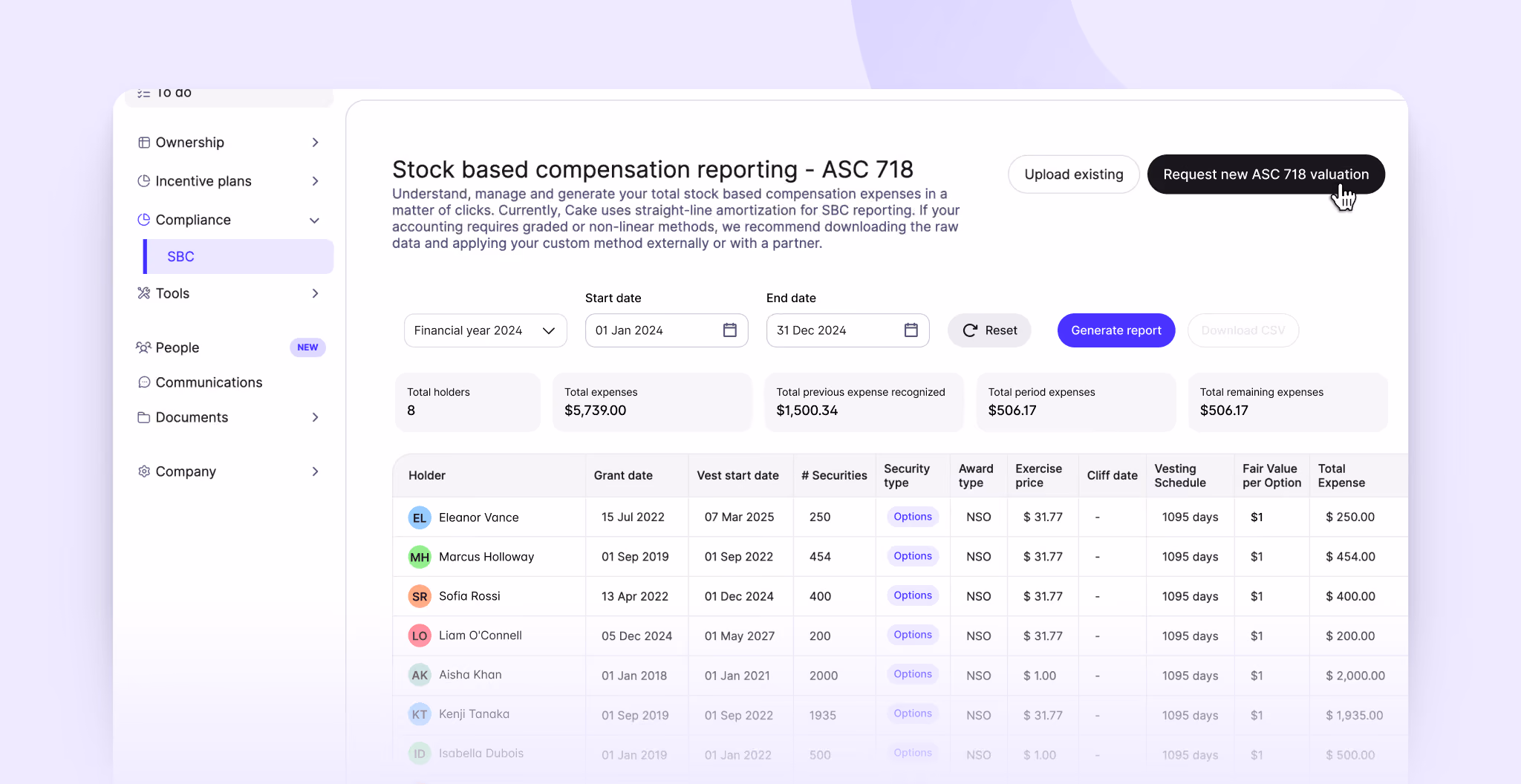Click the Communications chat bubble icon

(144, 382)
